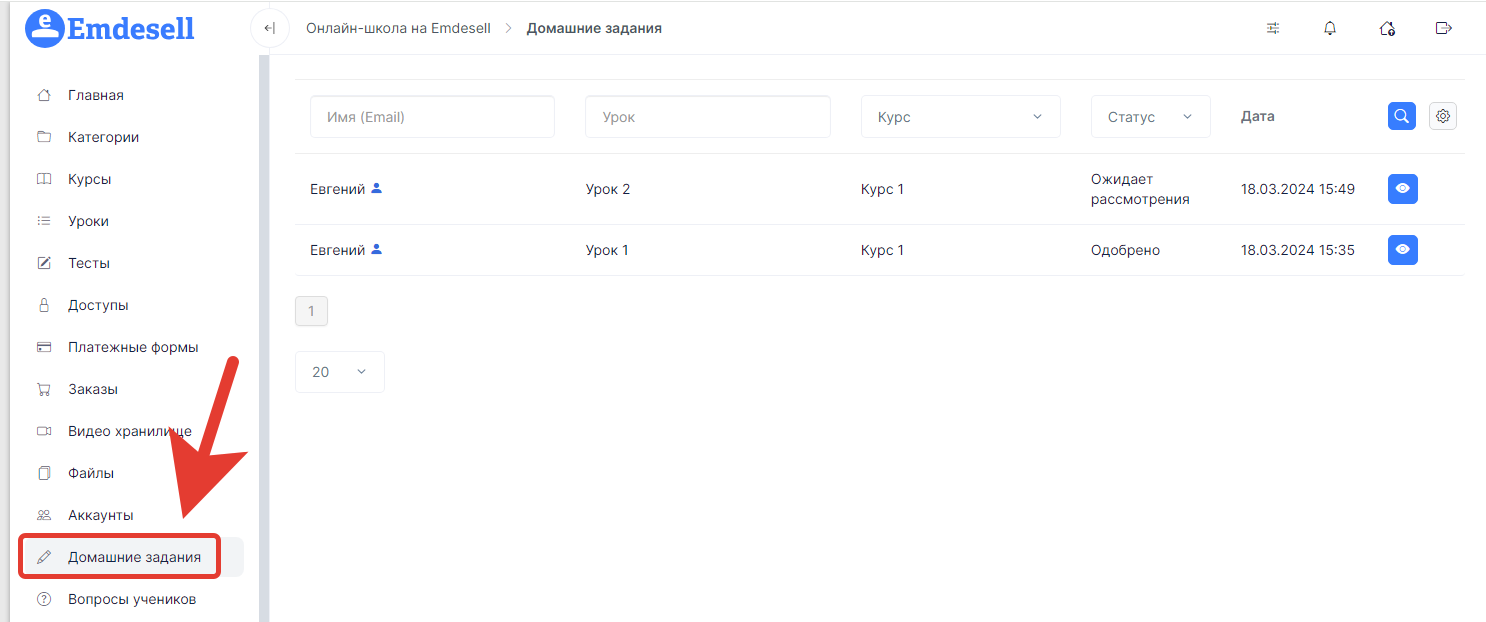Click Урок 1 cell
The height and width of the screenshot is (622, 1486).
tap(607, 250)
